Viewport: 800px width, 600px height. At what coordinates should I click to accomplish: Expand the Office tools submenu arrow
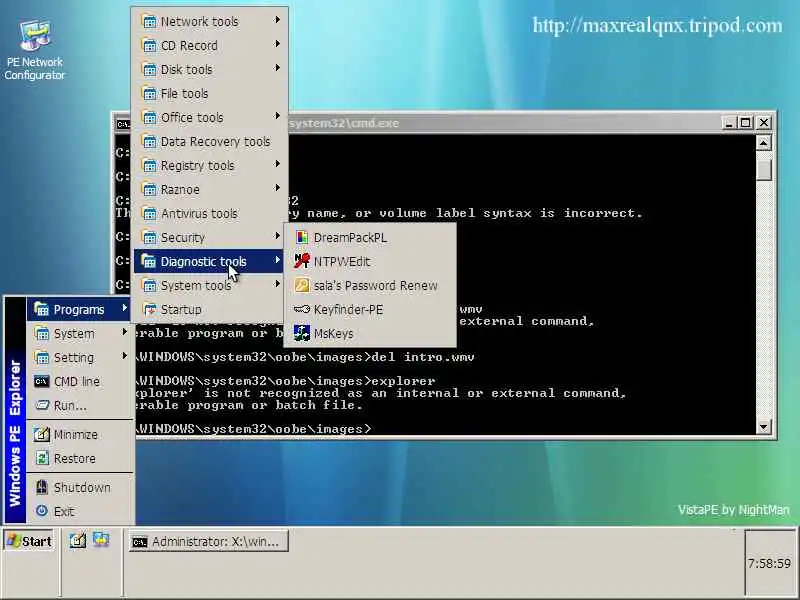(277, 116)
